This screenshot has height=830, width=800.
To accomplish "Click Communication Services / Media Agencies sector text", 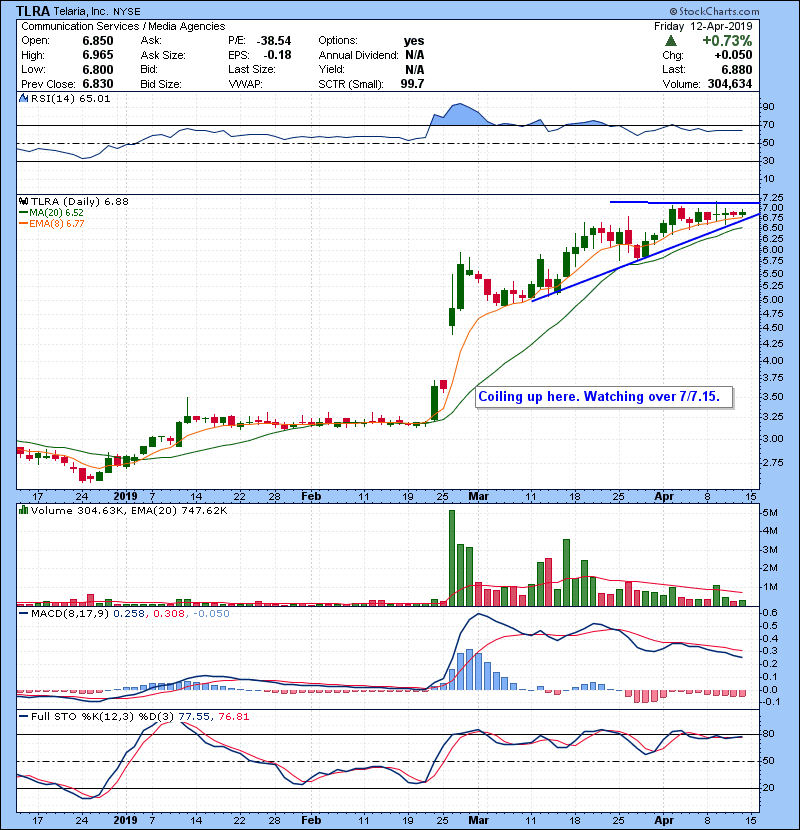I will pos(123,26).
